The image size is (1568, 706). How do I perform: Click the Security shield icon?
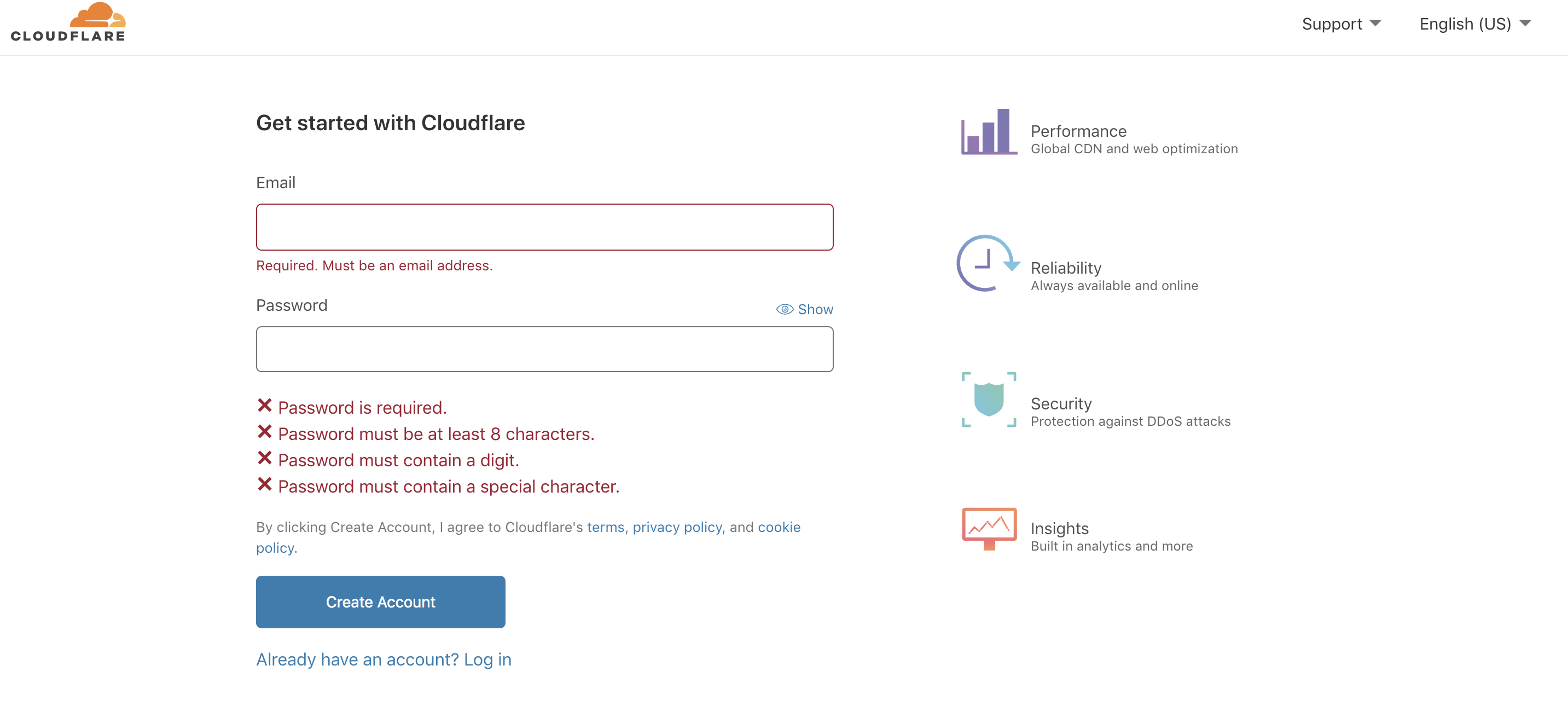click(x=989, y=399)
